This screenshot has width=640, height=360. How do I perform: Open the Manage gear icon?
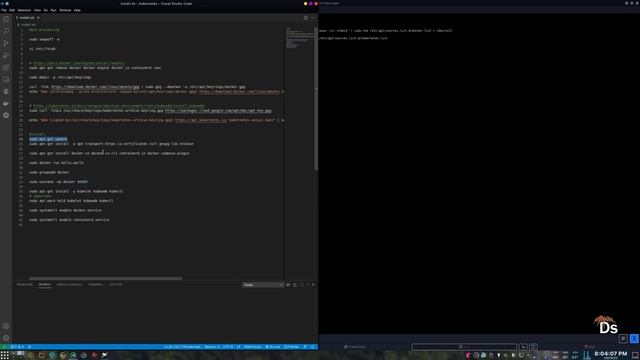(6, 338)
